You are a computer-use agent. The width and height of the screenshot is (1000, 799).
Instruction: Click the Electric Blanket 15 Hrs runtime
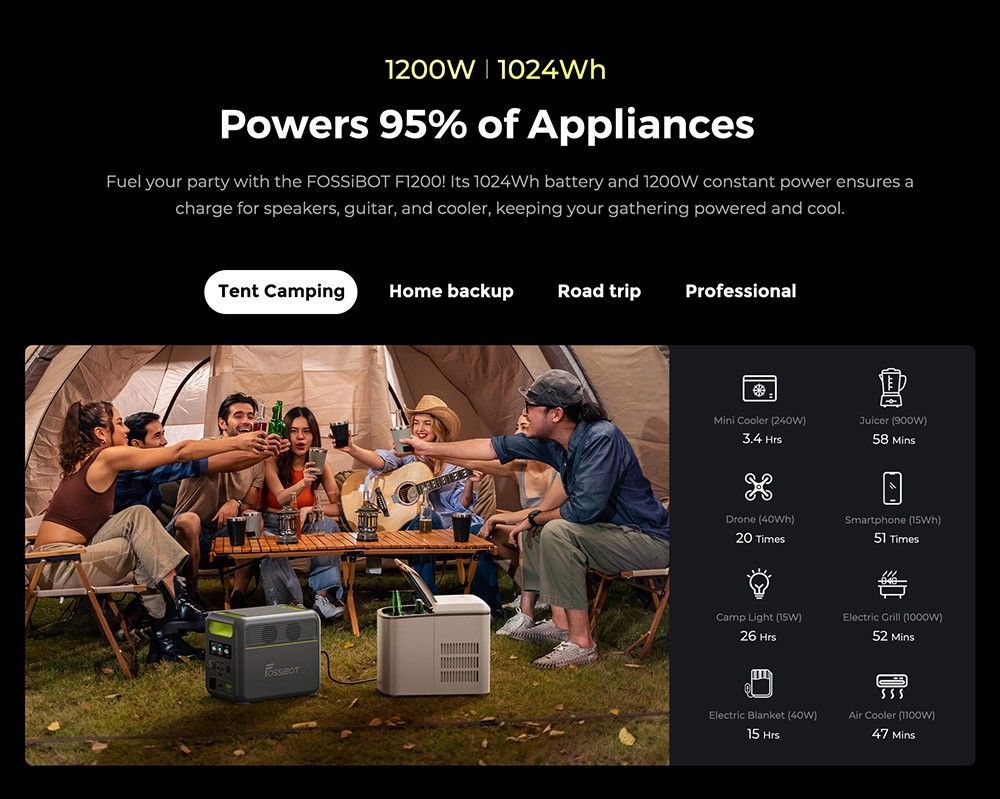763,734
